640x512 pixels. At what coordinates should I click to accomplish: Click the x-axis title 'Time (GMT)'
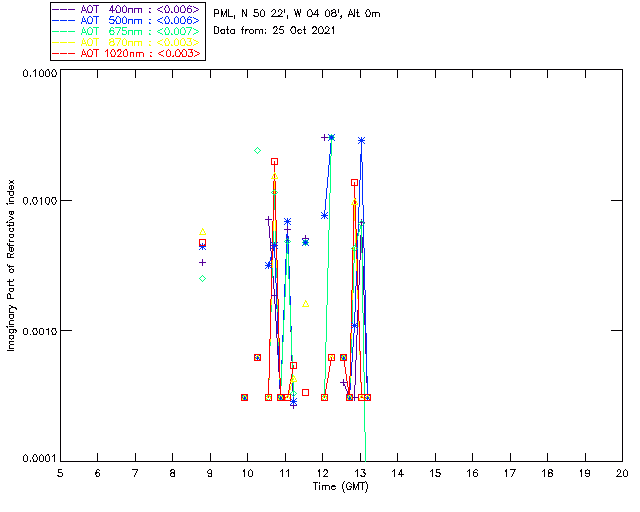pos(340,486)
